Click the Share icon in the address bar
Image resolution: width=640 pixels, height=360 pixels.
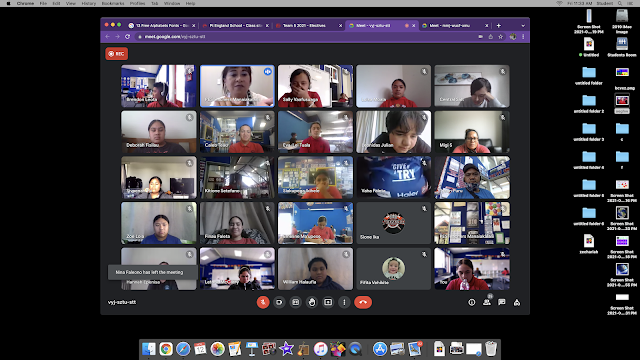click(491, 36)
